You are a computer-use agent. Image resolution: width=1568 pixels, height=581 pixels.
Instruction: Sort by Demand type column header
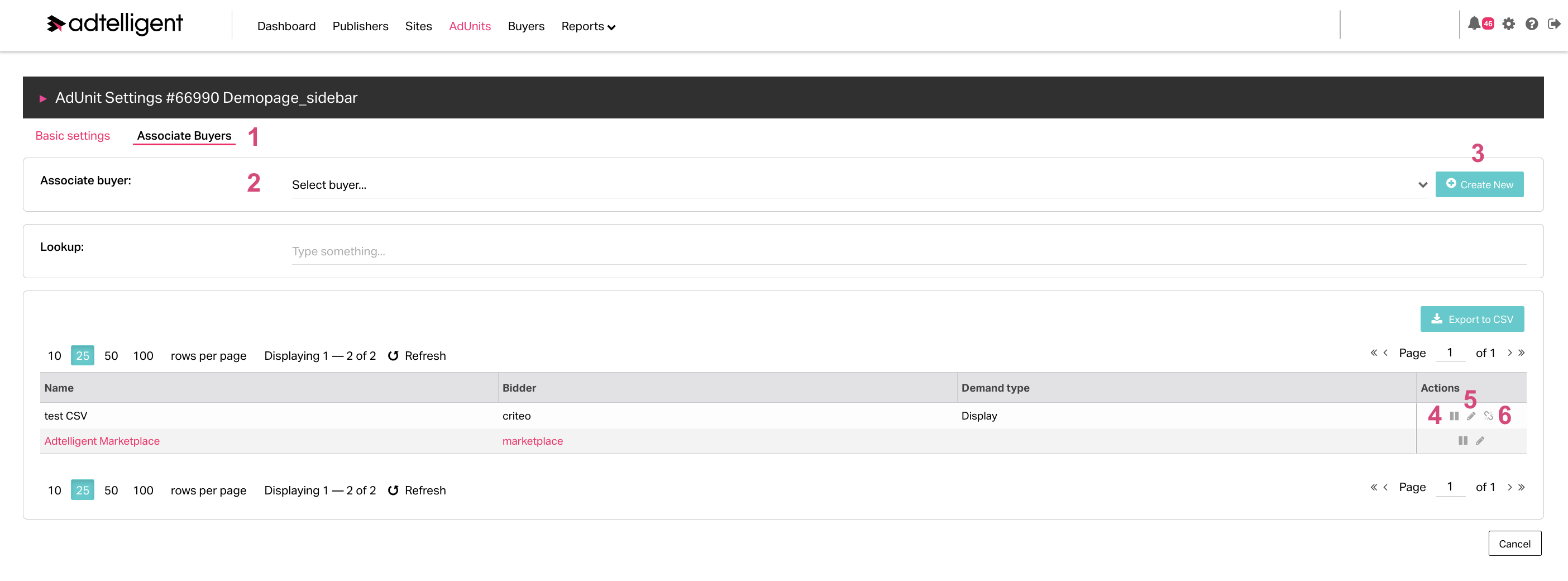1187,388
